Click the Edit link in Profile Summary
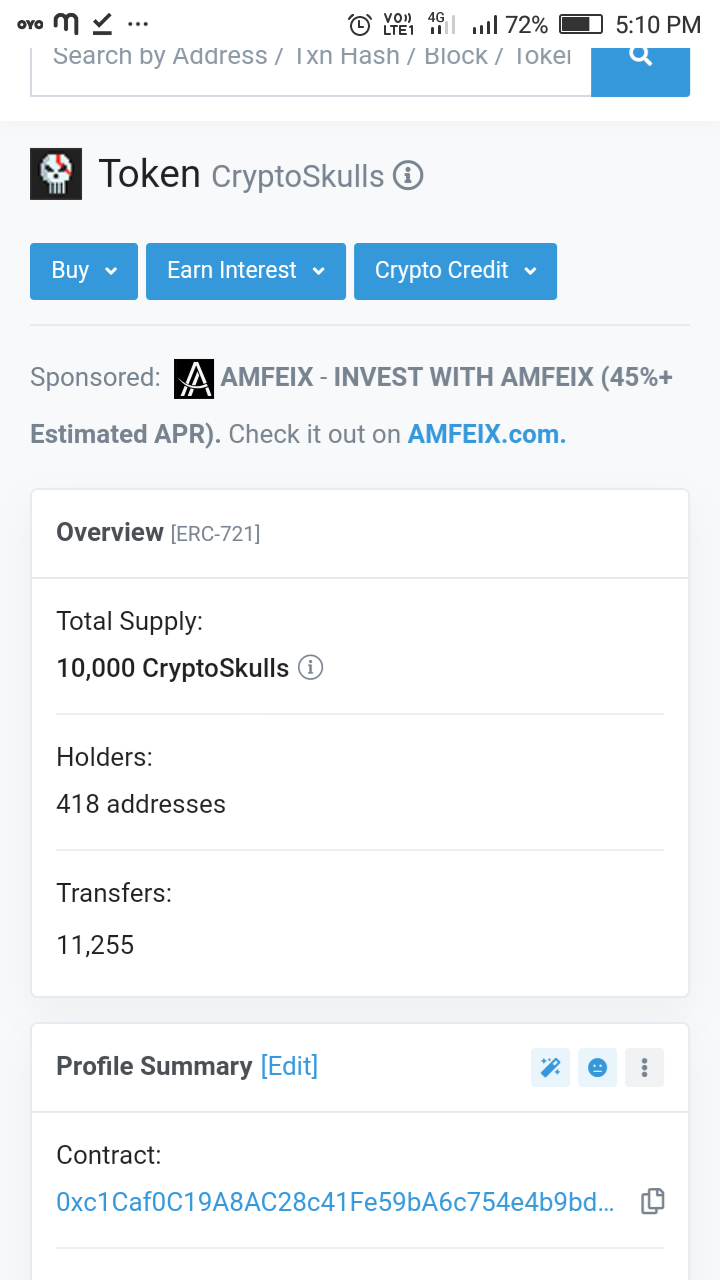The width and height of the screenshot is (720, 1280). 289,1066
